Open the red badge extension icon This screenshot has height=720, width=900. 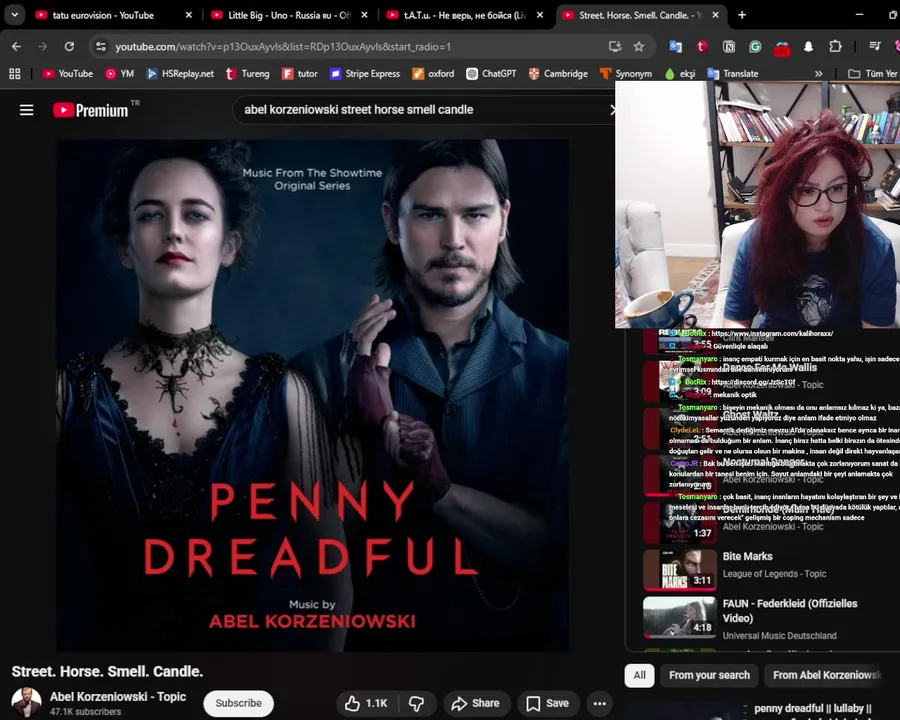(782, 48)
